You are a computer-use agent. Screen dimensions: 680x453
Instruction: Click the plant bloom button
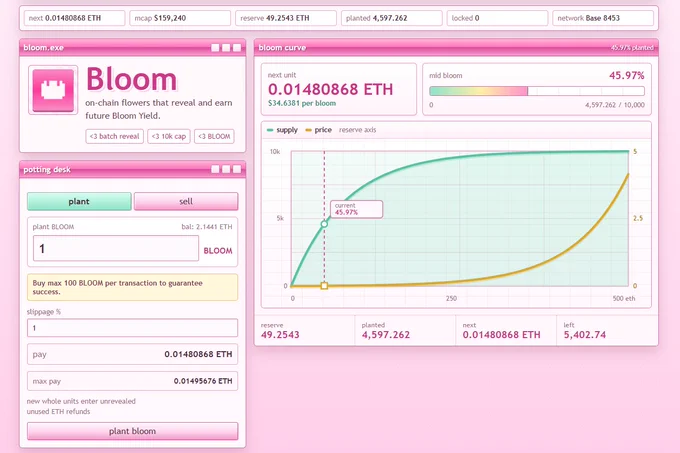132,431
